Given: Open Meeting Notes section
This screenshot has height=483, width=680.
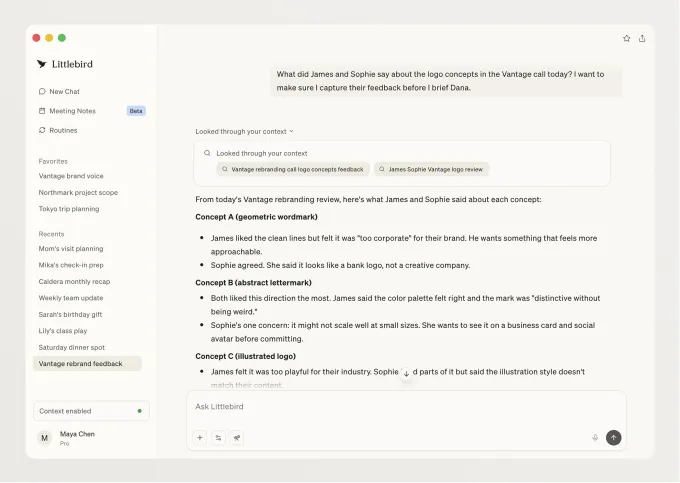Looking at the screenshot, I should pos(72,111).
